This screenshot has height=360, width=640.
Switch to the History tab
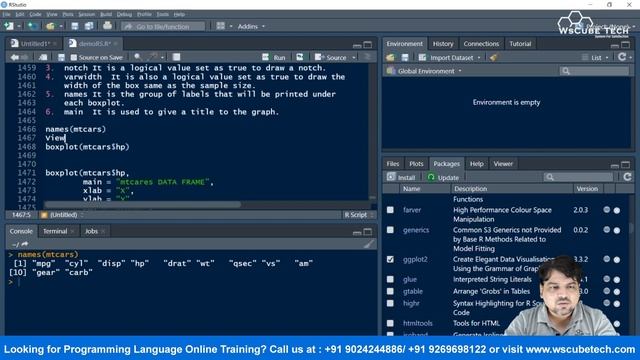443,44
